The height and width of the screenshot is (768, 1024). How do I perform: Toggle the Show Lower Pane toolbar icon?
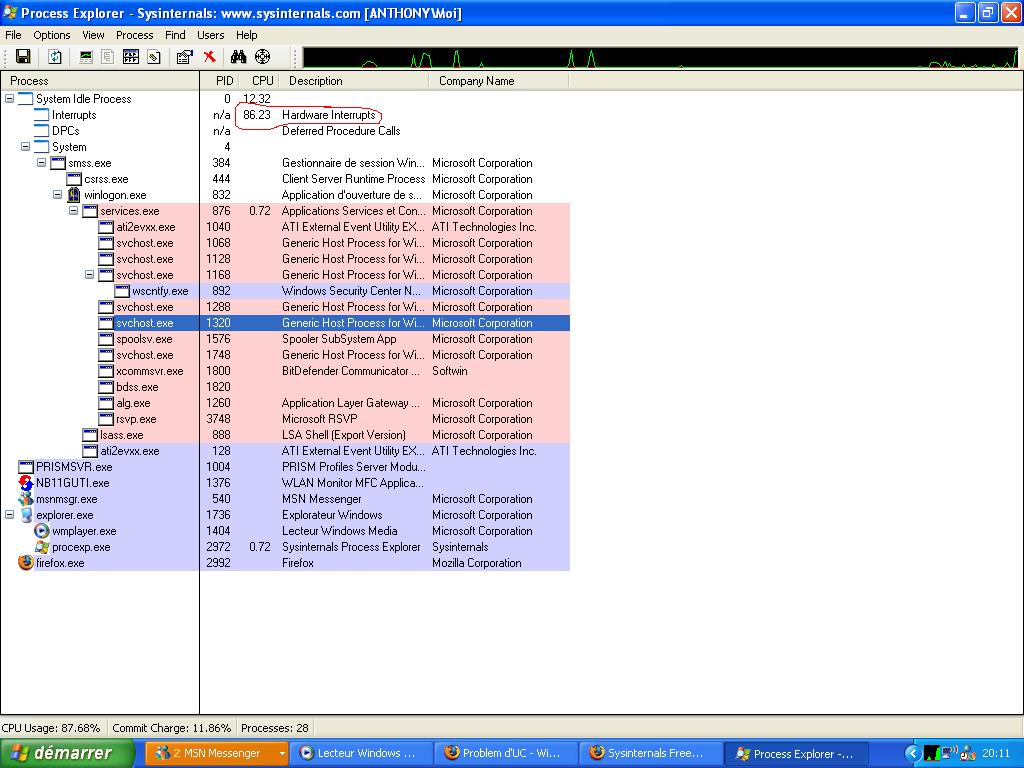[x=131, y=57]
